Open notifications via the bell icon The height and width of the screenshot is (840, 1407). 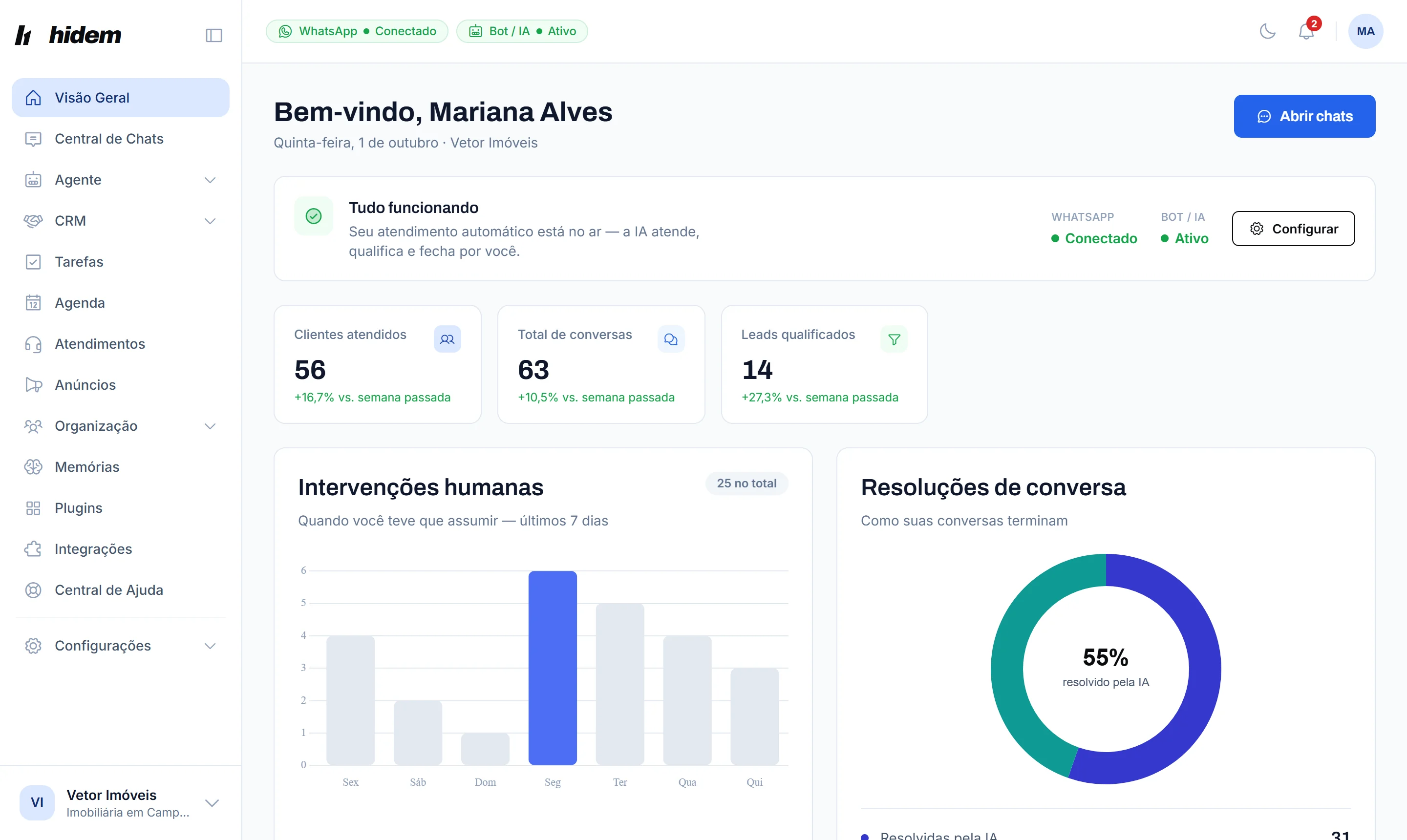[1307, 31]
